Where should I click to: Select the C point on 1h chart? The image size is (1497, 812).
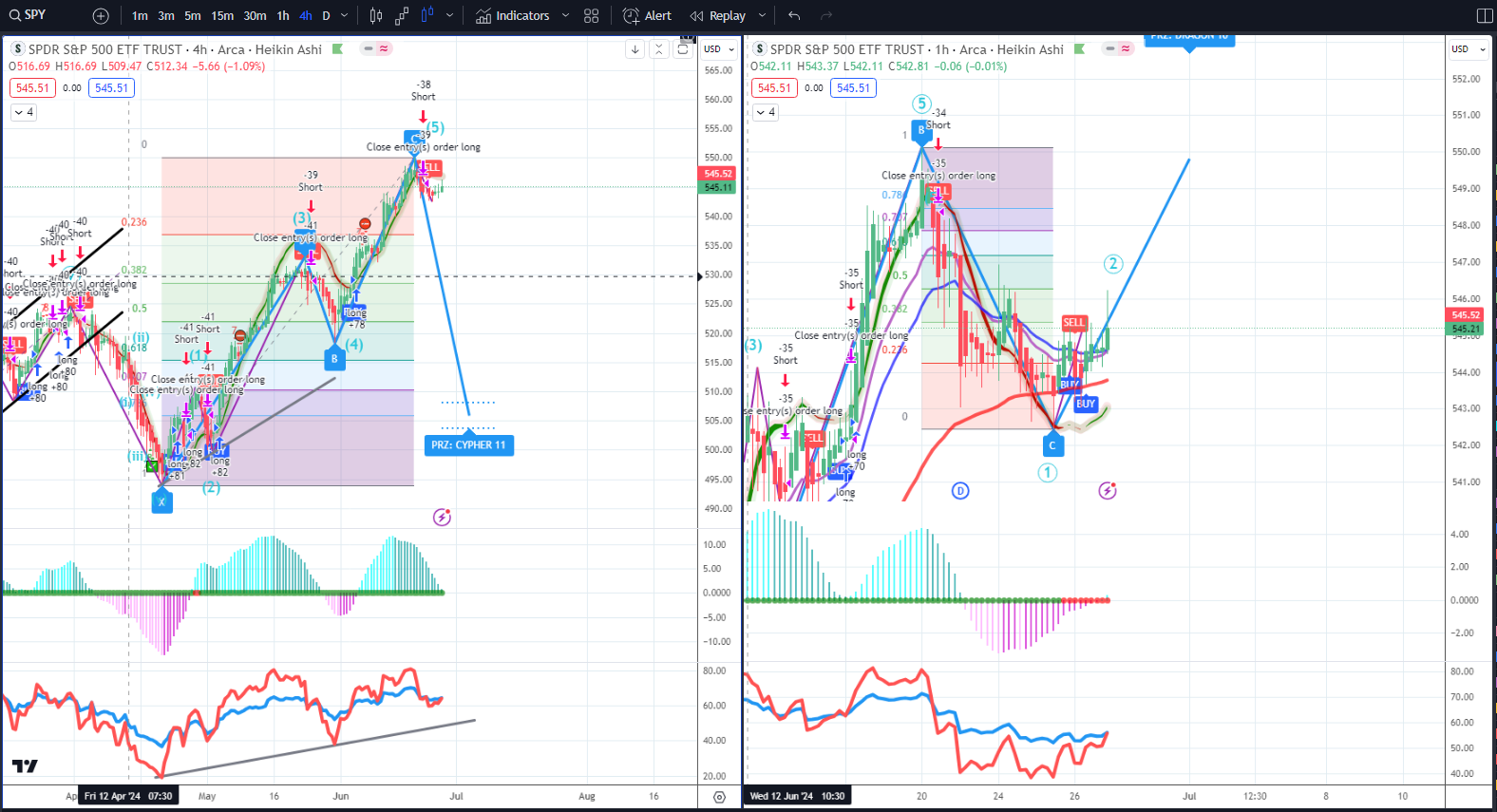pyautogui.click(x=1052, y=444)
